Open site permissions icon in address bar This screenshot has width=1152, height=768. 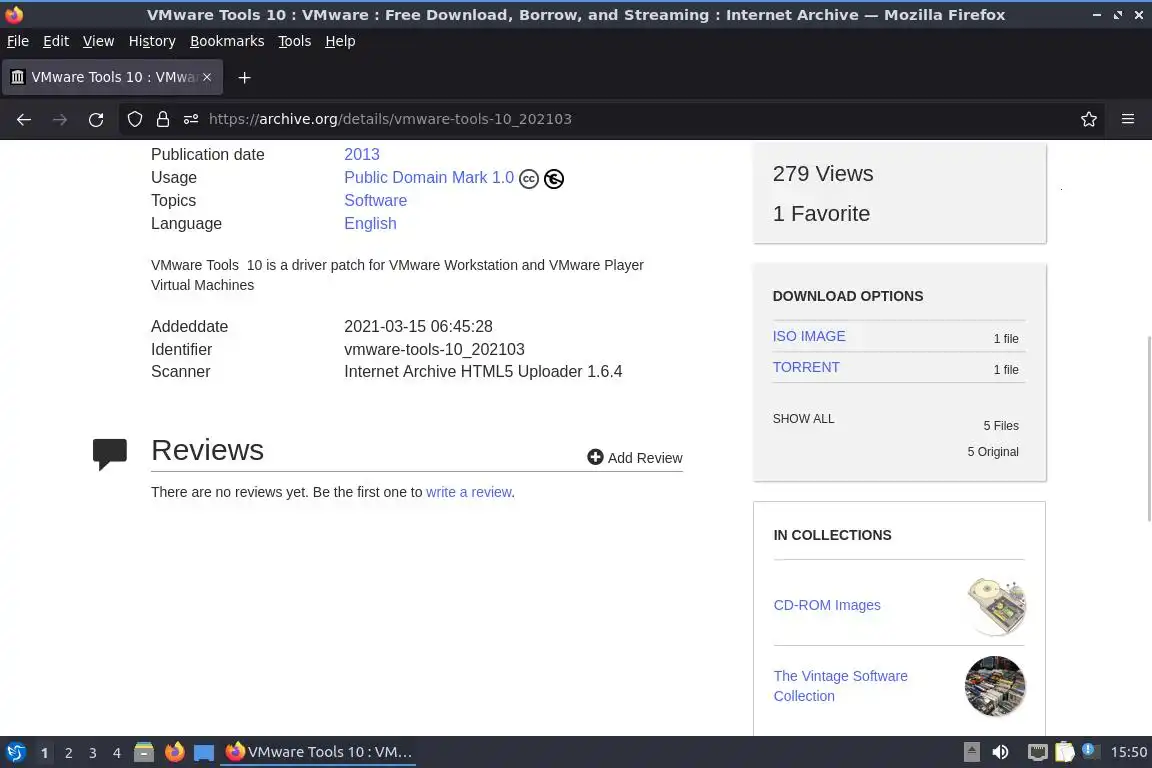191,119
